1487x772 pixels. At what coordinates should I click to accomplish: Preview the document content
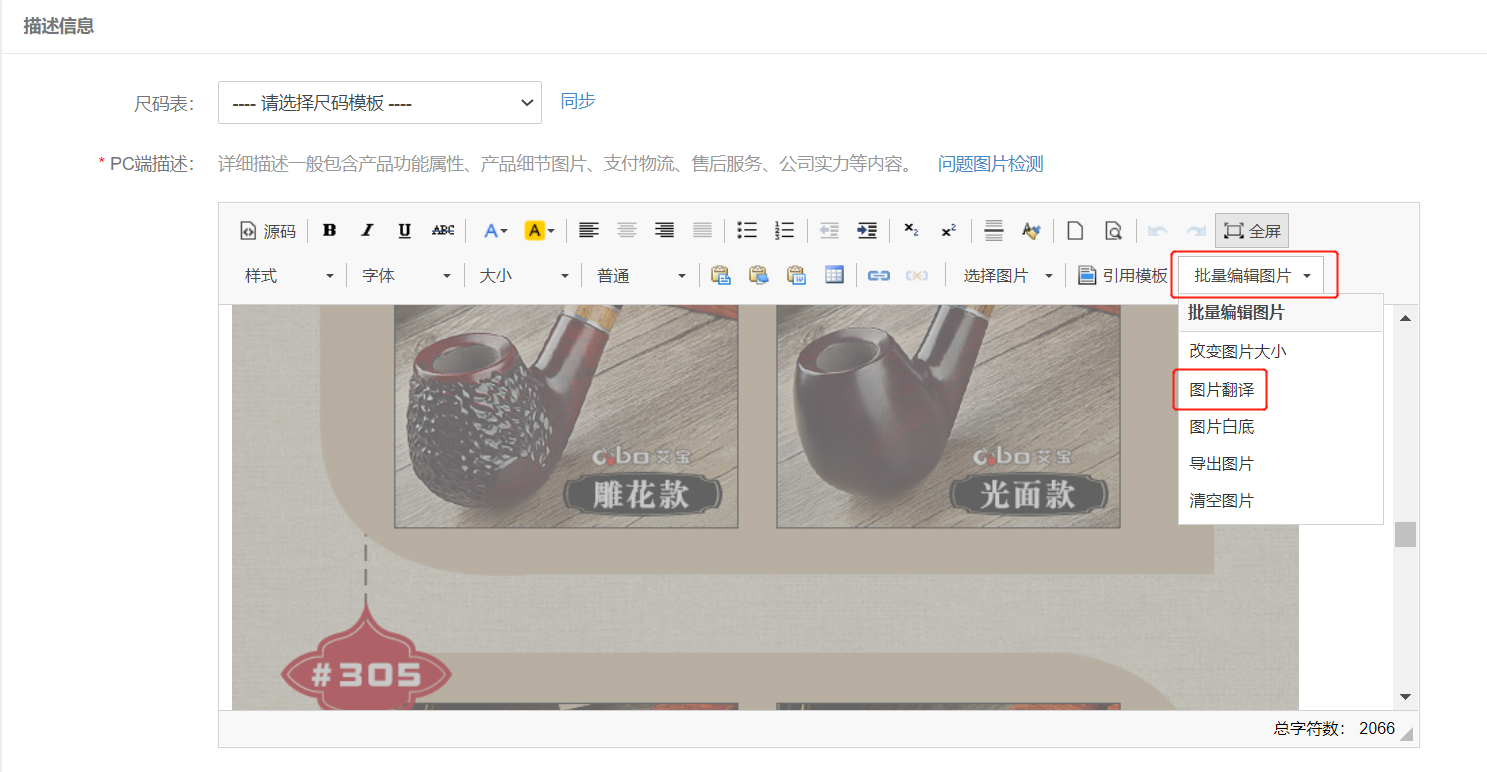[x=1113, y=231]
